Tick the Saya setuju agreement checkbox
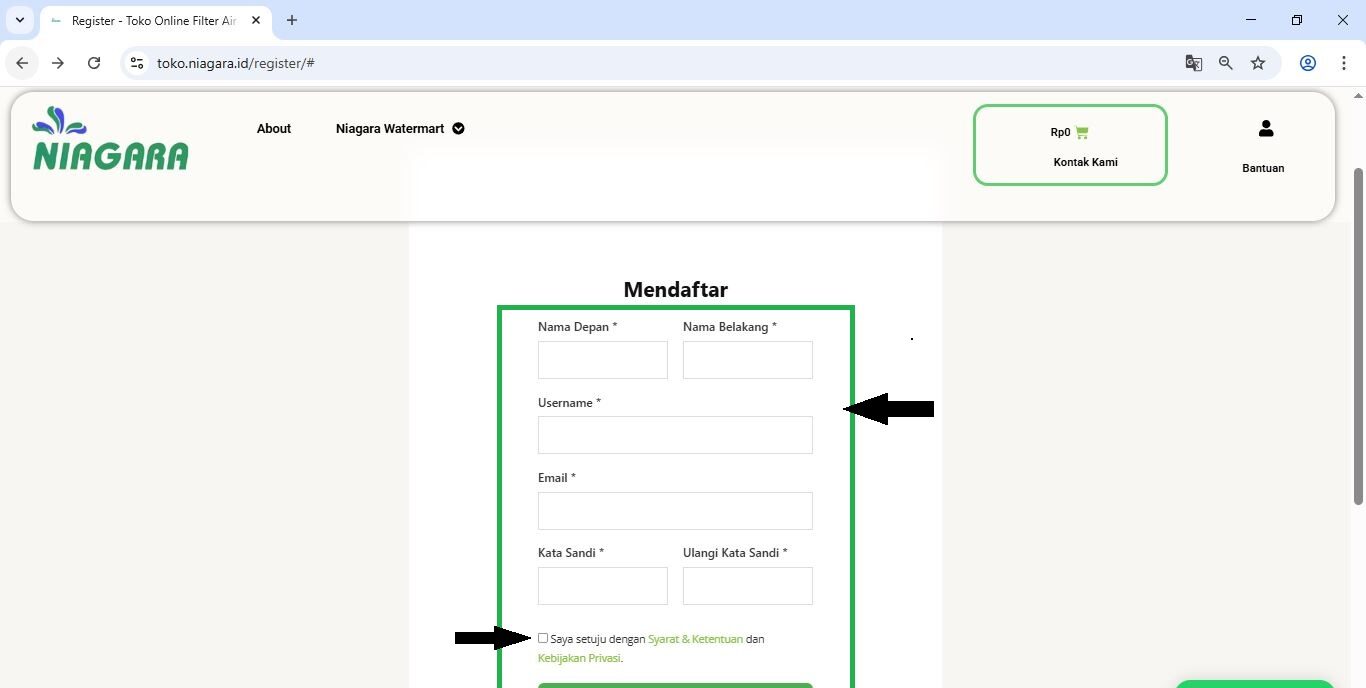Image resolution: width=1366 pixels, height=688 pixels. (x=543, y=638)
